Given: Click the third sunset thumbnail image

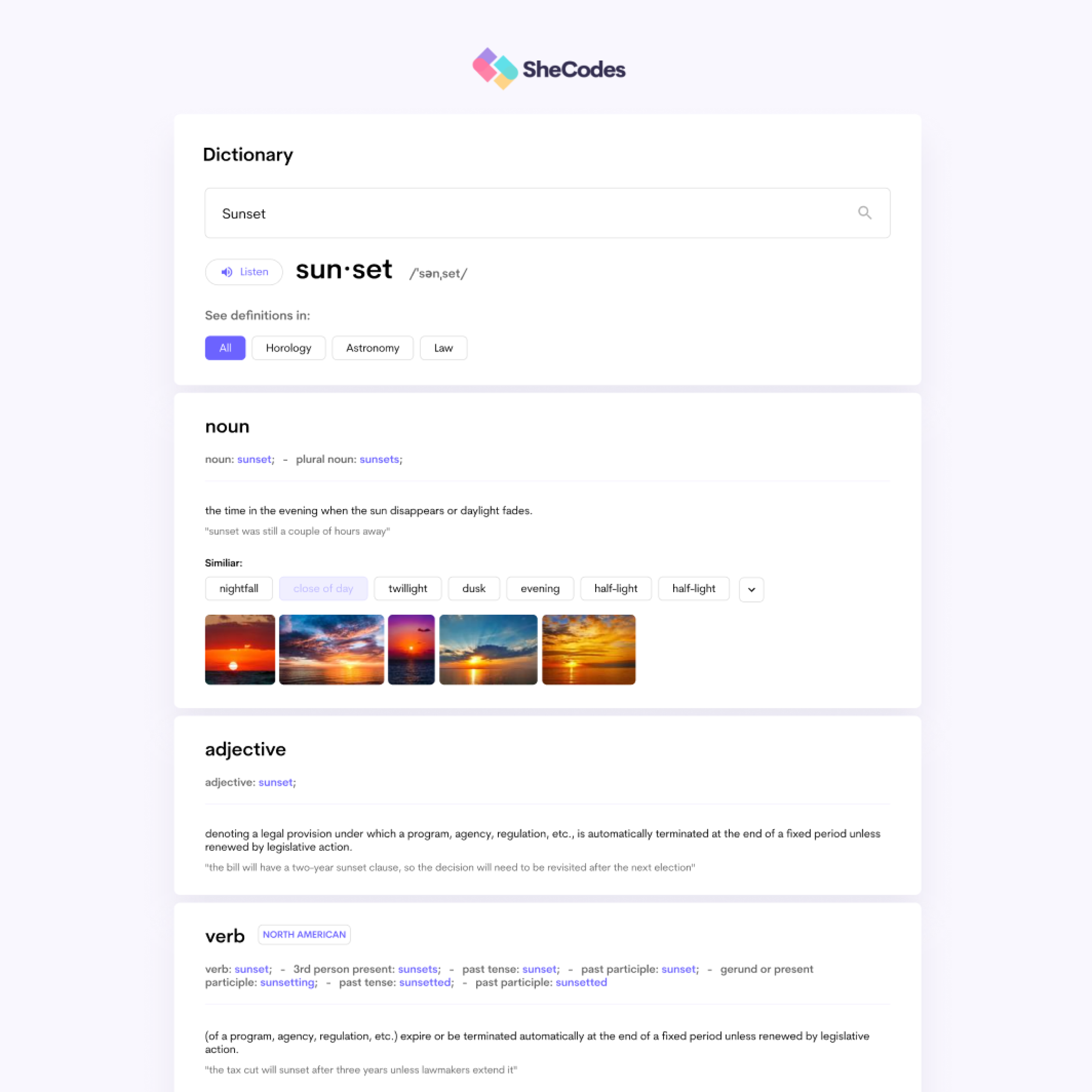Looking at the screenshot, I should 411,649.
